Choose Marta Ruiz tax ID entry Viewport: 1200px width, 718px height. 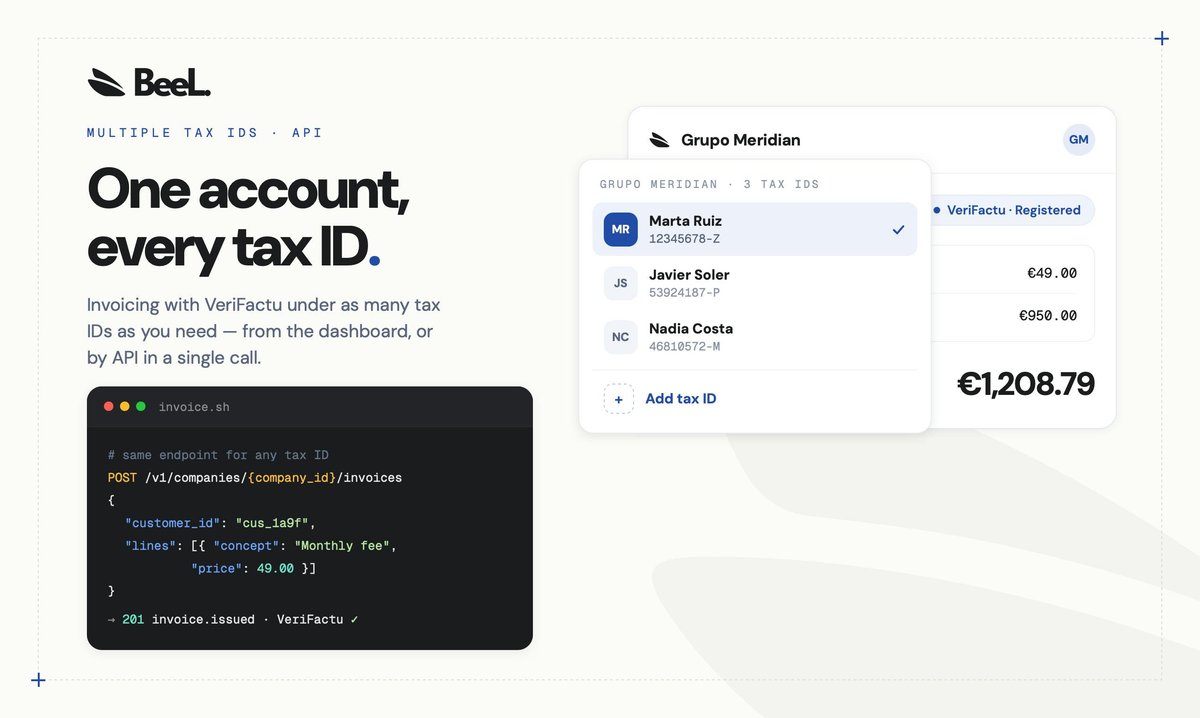tap(754, 229)
